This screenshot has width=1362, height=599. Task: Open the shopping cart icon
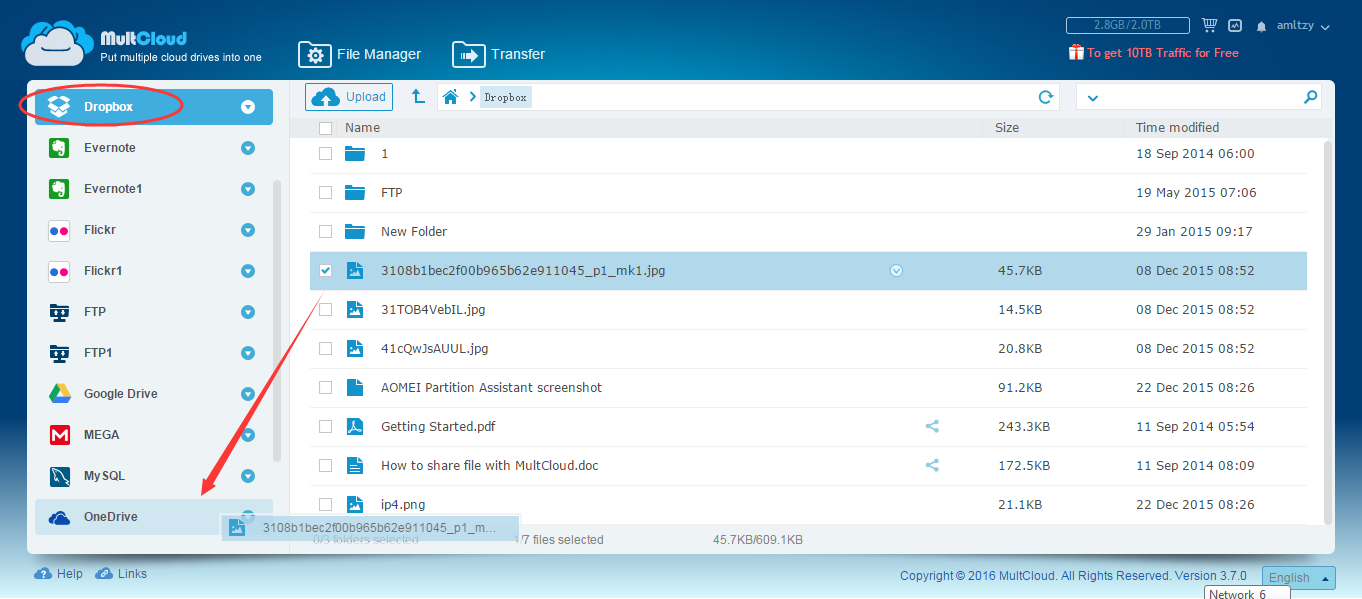coord(1209,26)
